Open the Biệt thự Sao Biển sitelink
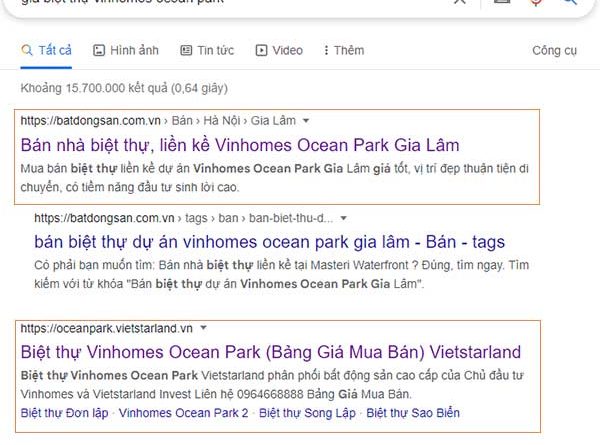The width and height of the screenshot is (600, 445). click(413, 413)
